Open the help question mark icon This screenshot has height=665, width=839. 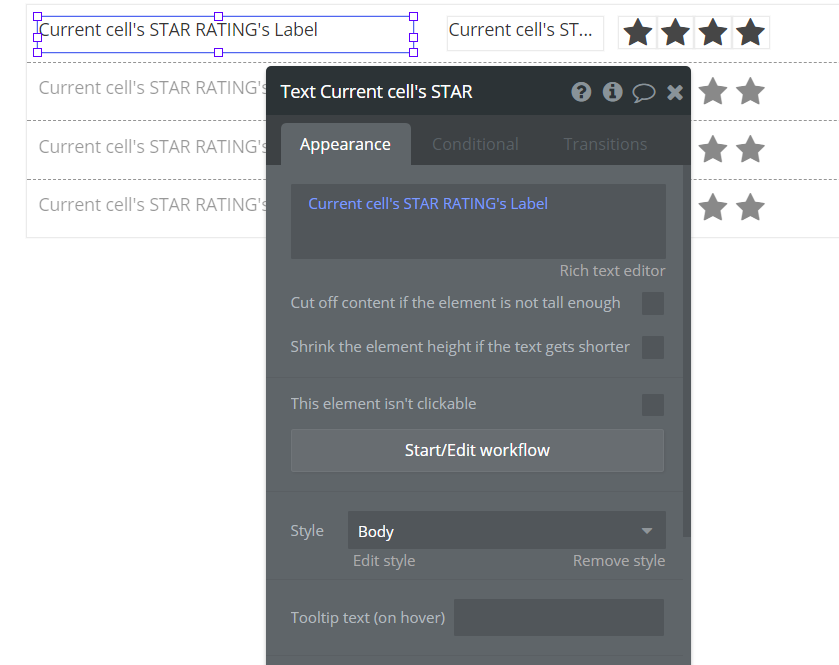(x=581, y=92)
